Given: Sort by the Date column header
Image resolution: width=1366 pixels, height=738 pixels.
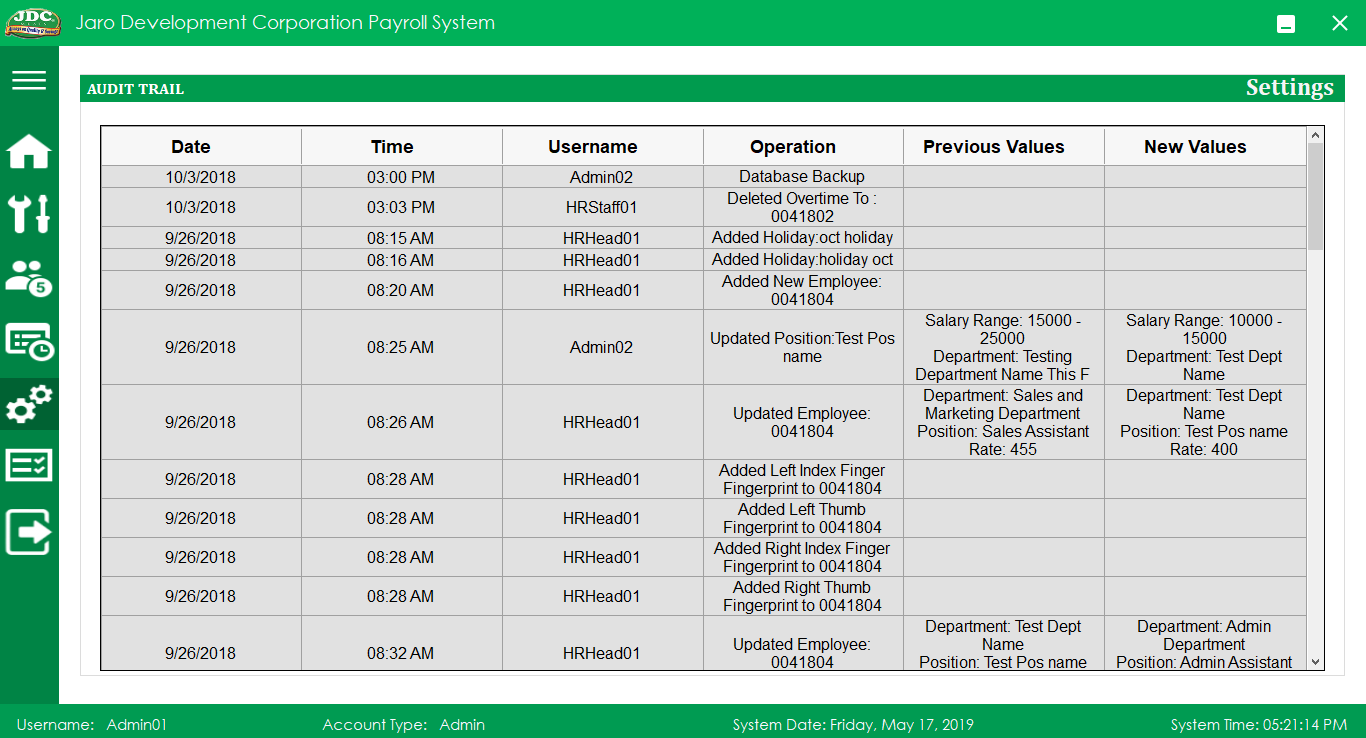Looking at the screenshot, I should click(x=190, y=146).
